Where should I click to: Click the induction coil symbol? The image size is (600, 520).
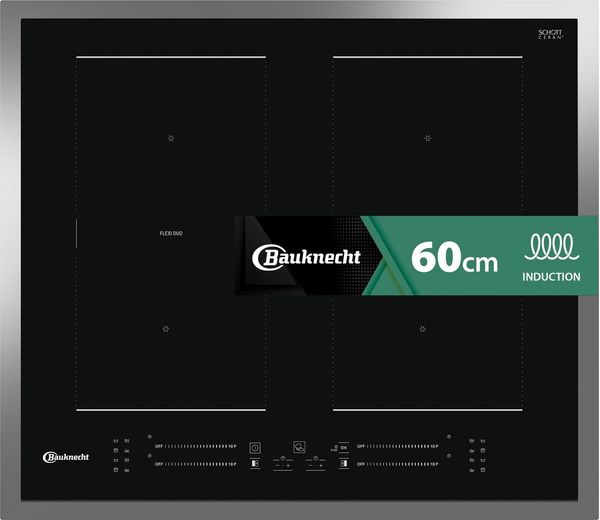point(551,247)
